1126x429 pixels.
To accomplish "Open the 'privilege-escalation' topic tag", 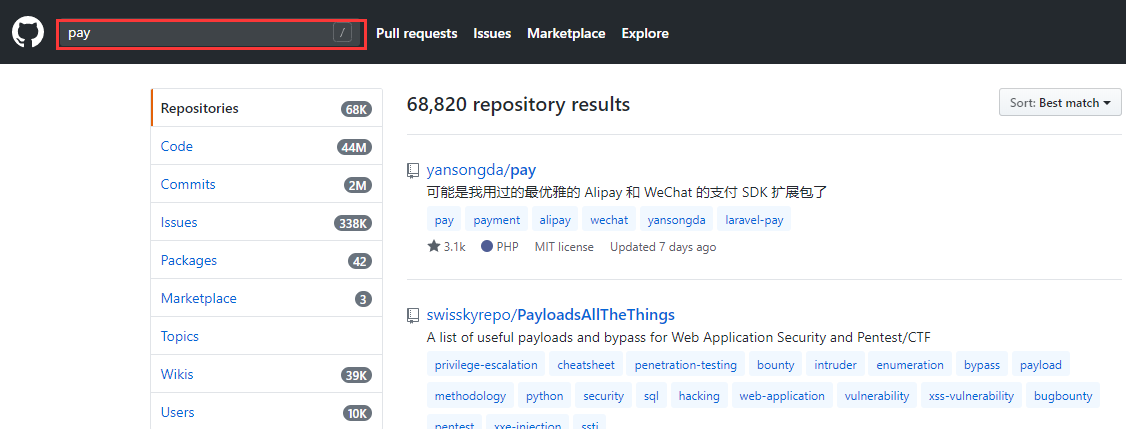I will coord(486,365).
